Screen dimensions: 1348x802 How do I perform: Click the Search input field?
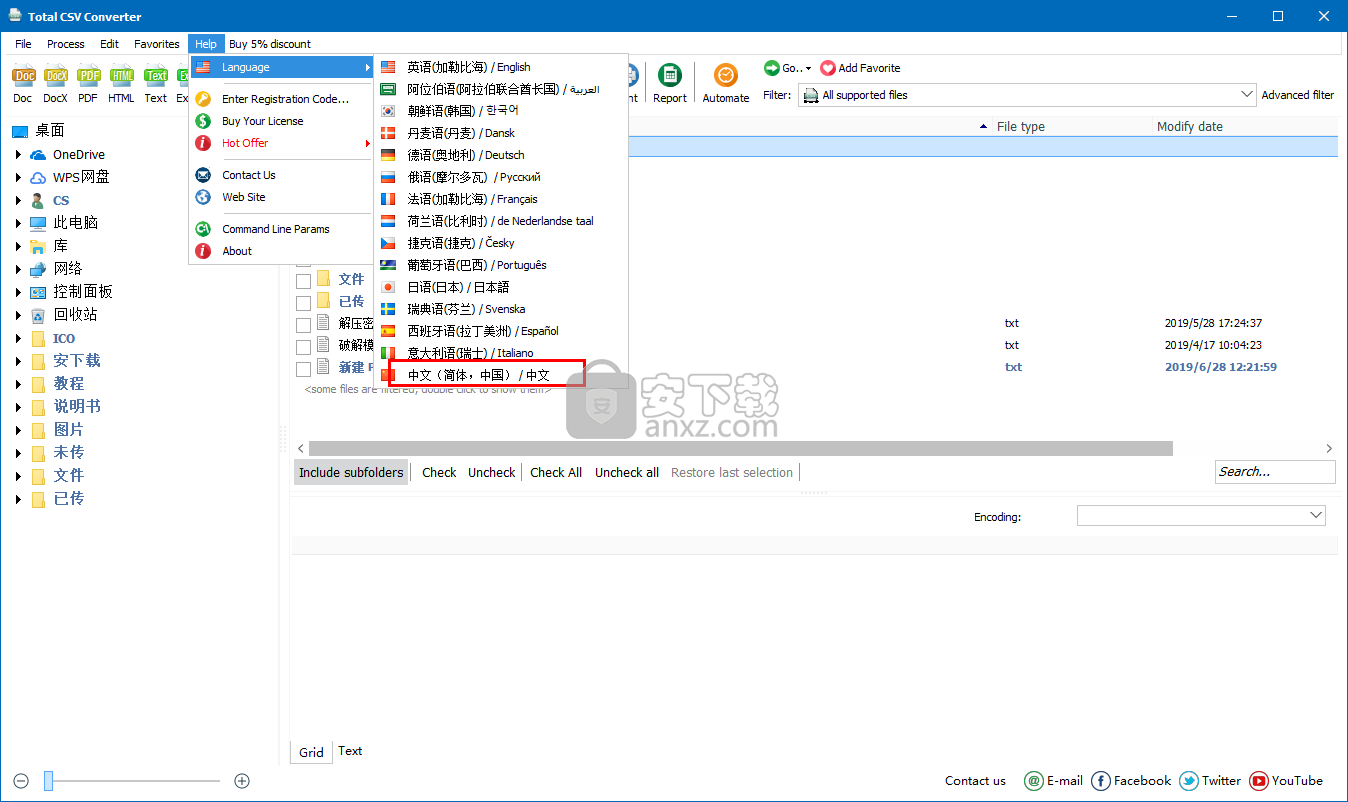1275,472
